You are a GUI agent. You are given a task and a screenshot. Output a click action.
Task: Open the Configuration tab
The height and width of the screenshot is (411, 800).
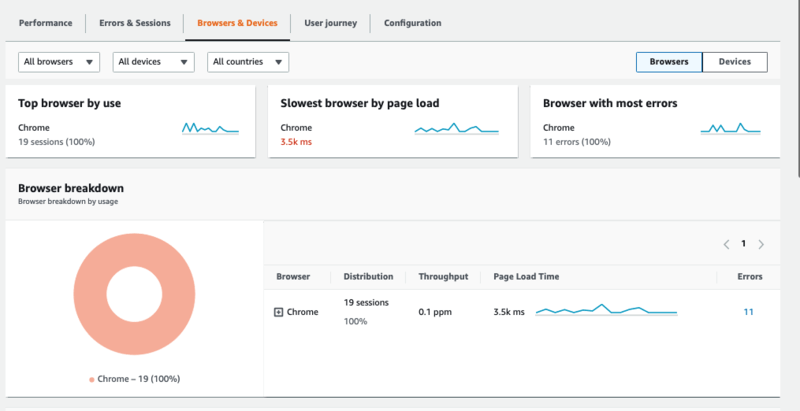(x=412, y=23)
